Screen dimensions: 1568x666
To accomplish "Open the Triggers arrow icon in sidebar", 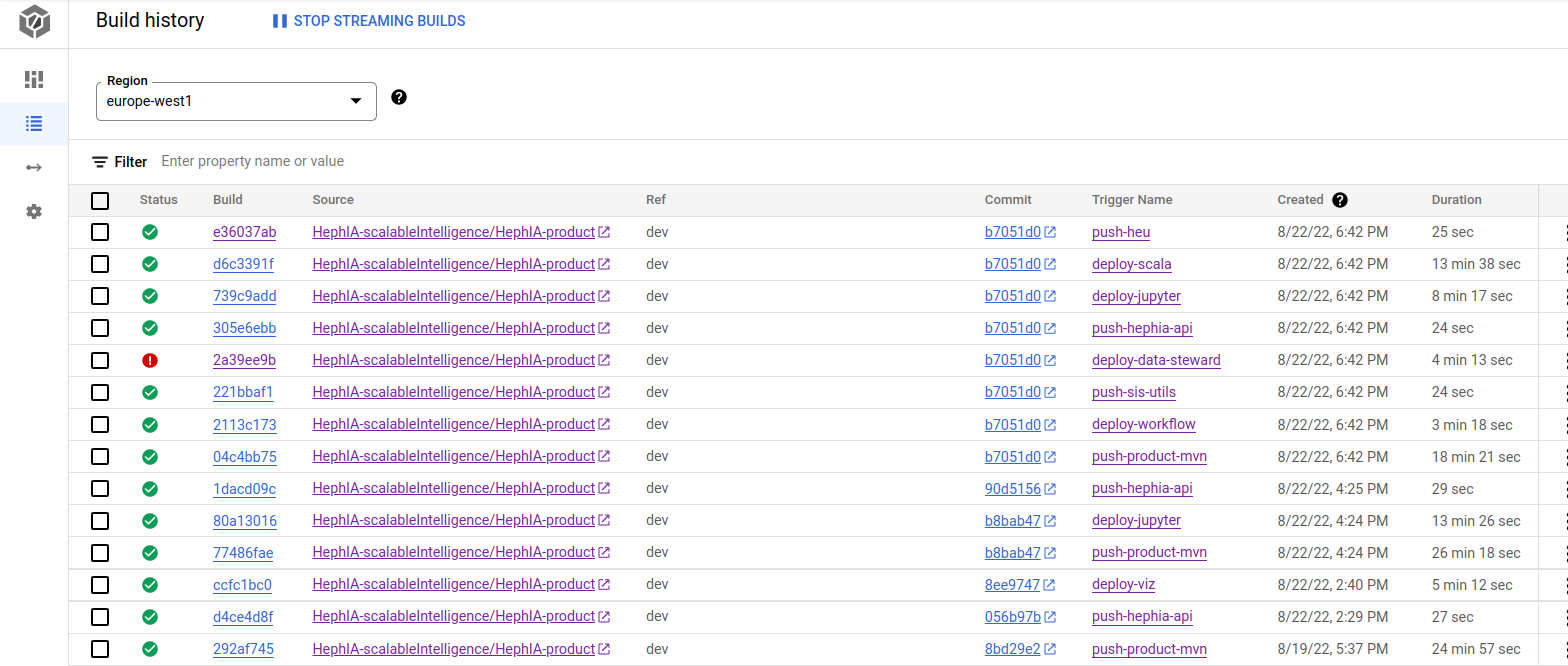I will point(34,168).
